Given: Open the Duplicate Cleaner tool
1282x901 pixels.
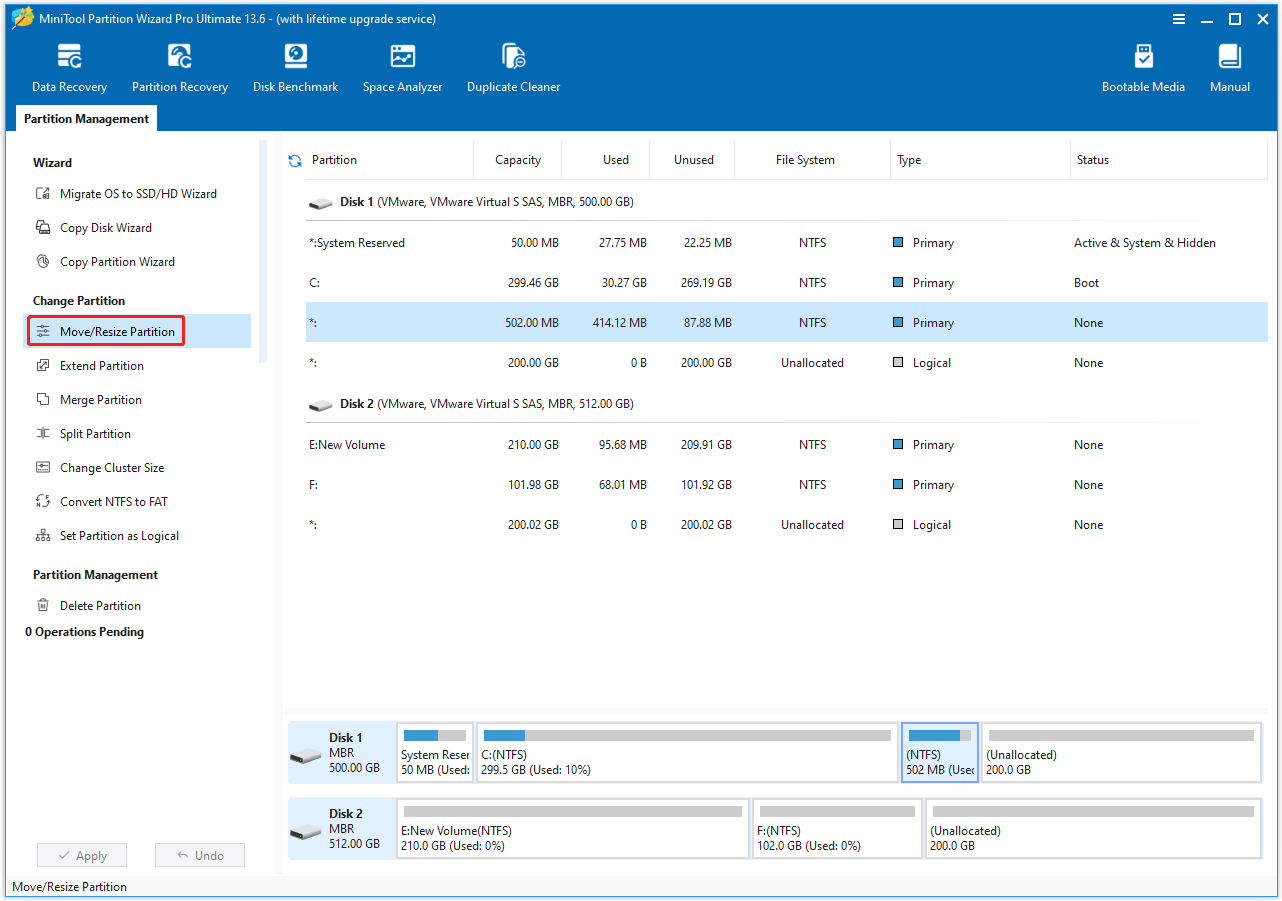Looking at the screenshot, I should click(513, 68).
